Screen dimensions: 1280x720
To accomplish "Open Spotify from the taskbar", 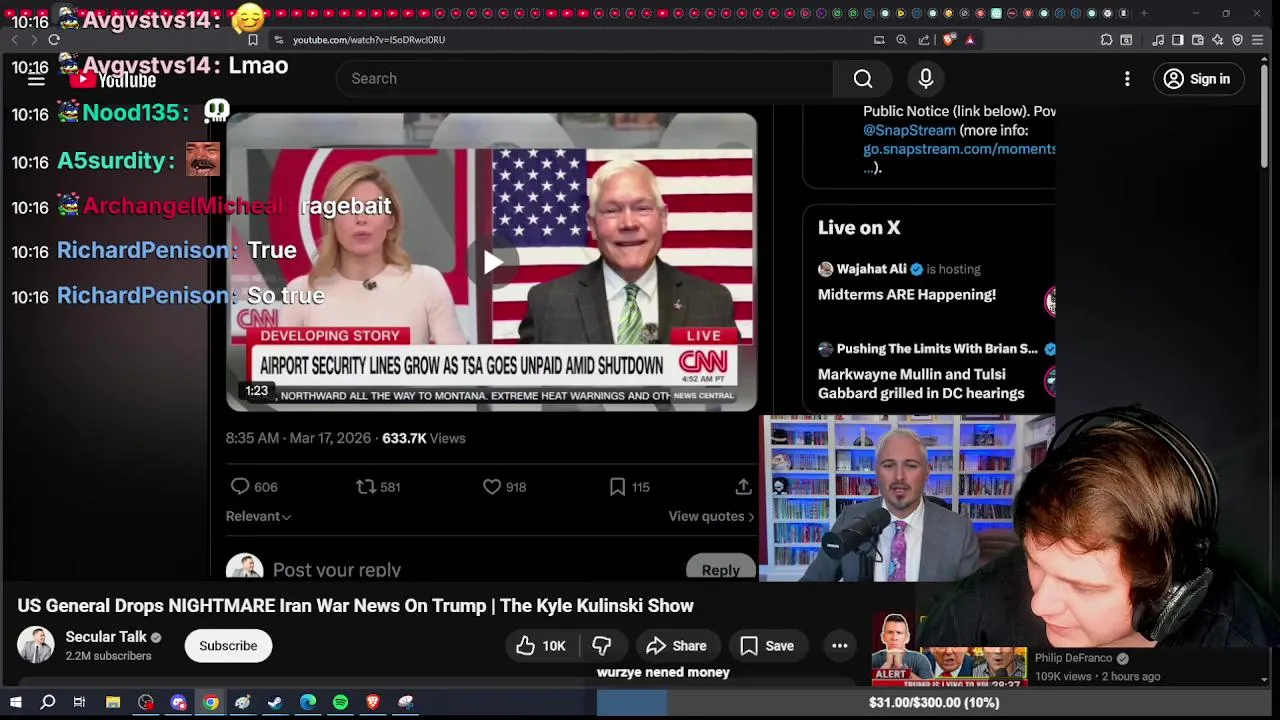I will [x=340, y=703].
